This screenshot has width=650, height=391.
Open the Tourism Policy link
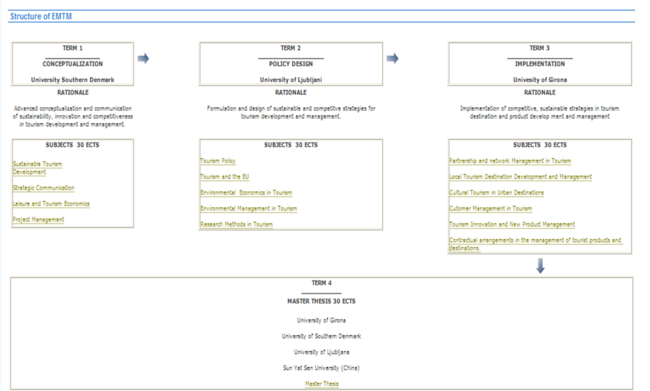point(218,161)
